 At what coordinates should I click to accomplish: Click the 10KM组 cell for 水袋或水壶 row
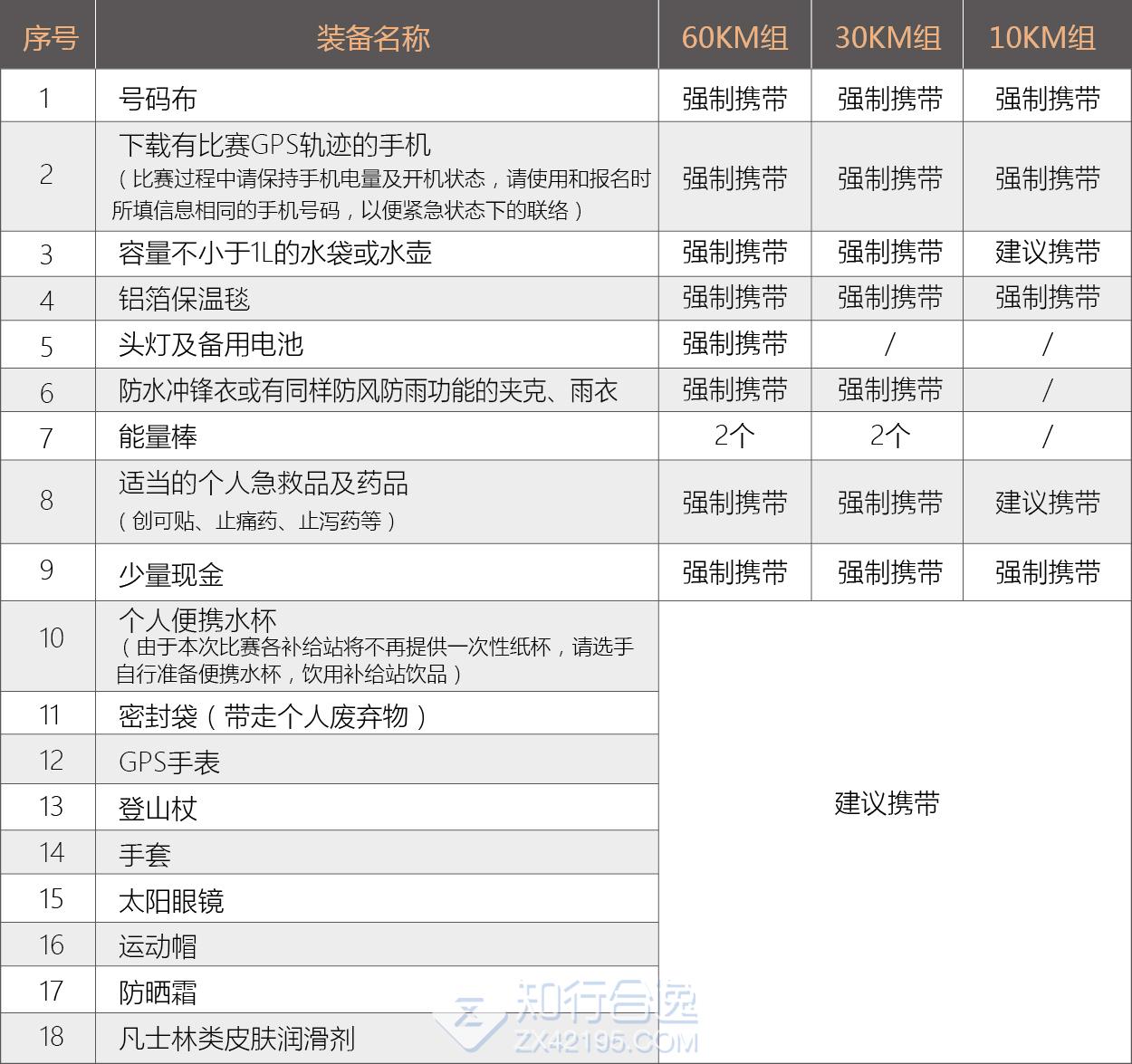1047,253
